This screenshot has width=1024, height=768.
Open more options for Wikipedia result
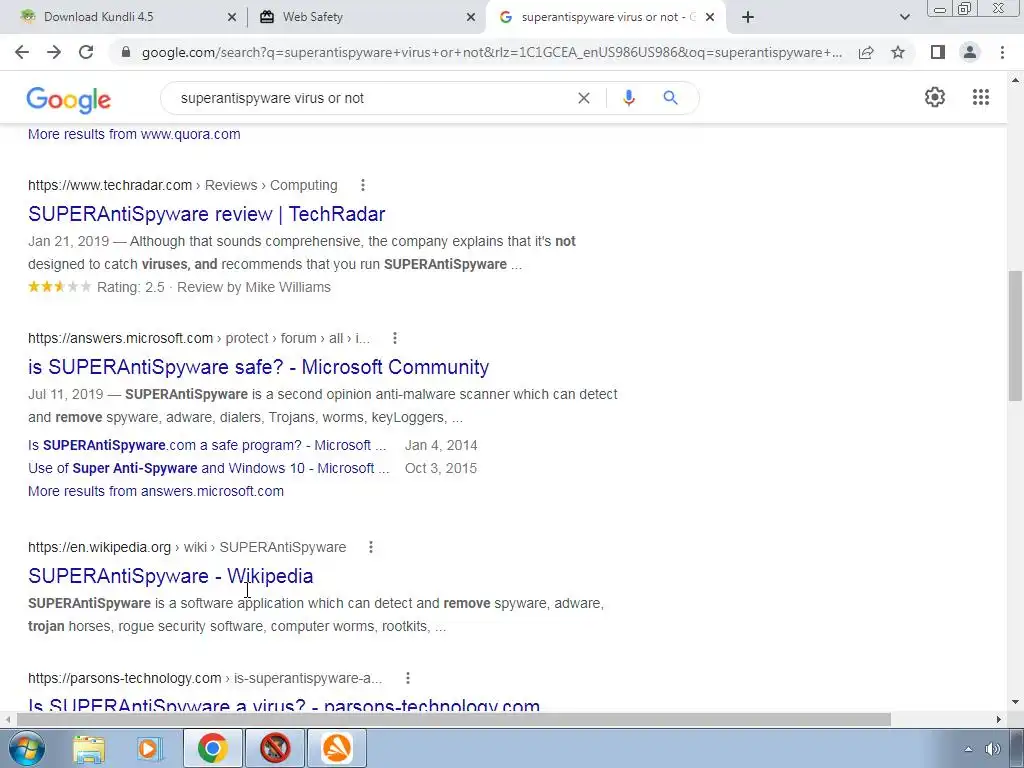click(371, 547)
